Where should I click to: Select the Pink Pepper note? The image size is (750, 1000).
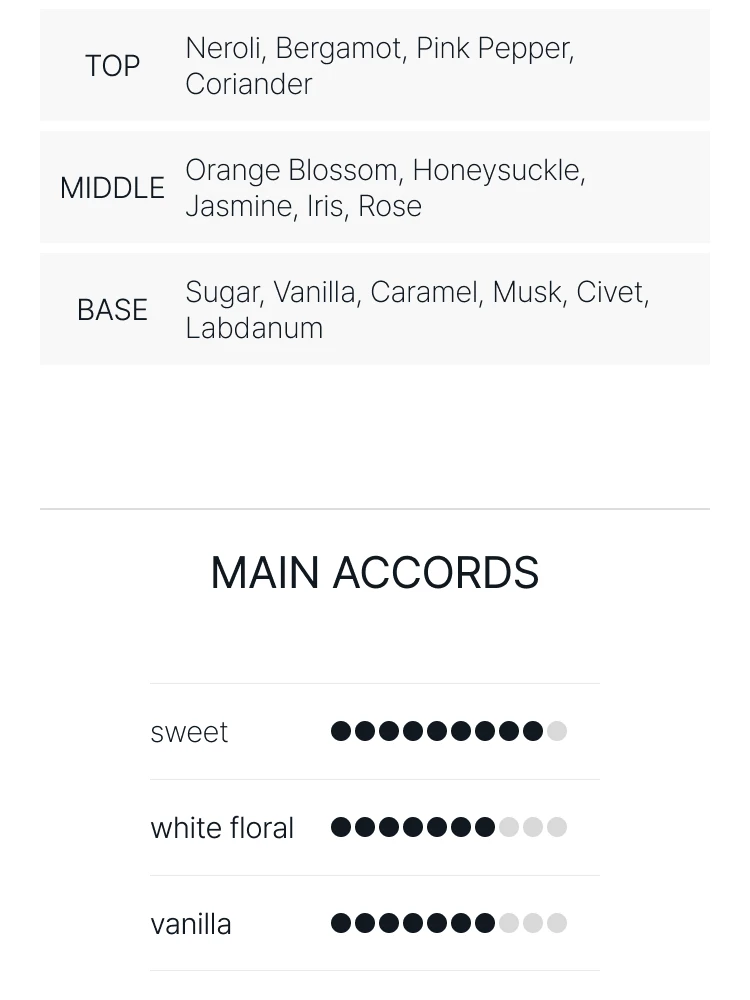tap(493, 48)
